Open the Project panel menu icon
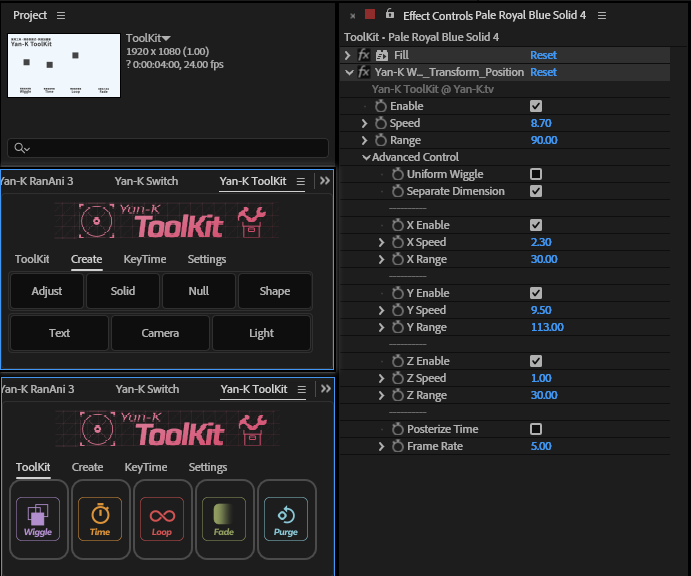The width and height of the screenshot is (691, 576). click(61, 15)
